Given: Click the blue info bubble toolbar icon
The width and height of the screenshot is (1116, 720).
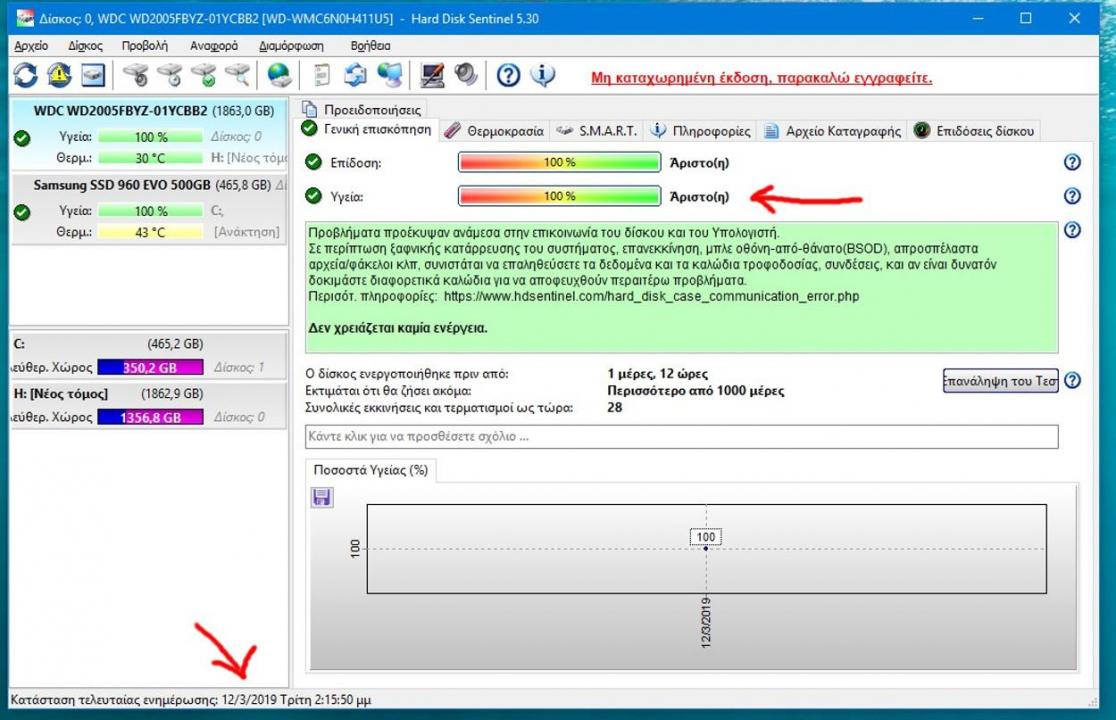Looking at the screenshot, I should click(x=542, y=75).
